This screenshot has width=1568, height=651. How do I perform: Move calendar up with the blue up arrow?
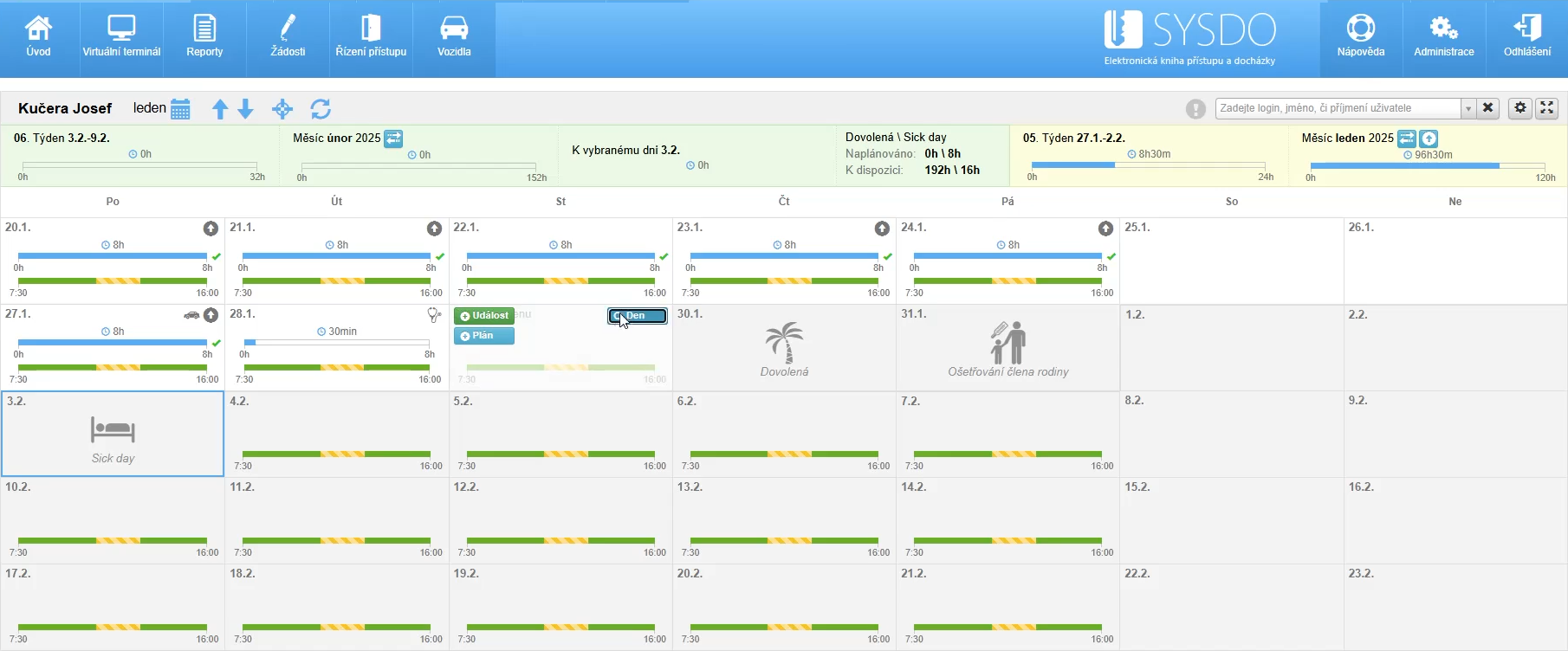point(220,109)
